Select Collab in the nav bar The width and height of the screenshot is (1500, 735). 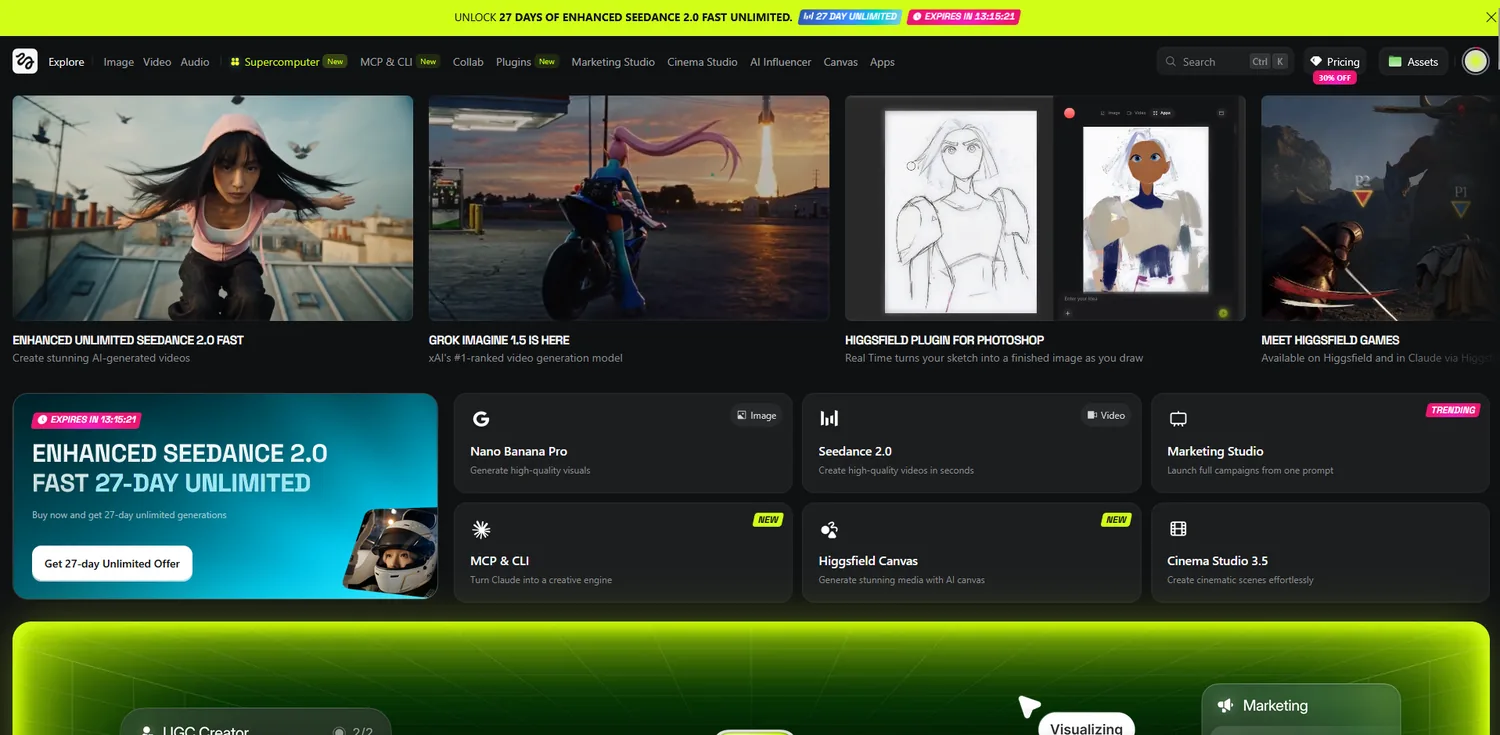[468, 62]
